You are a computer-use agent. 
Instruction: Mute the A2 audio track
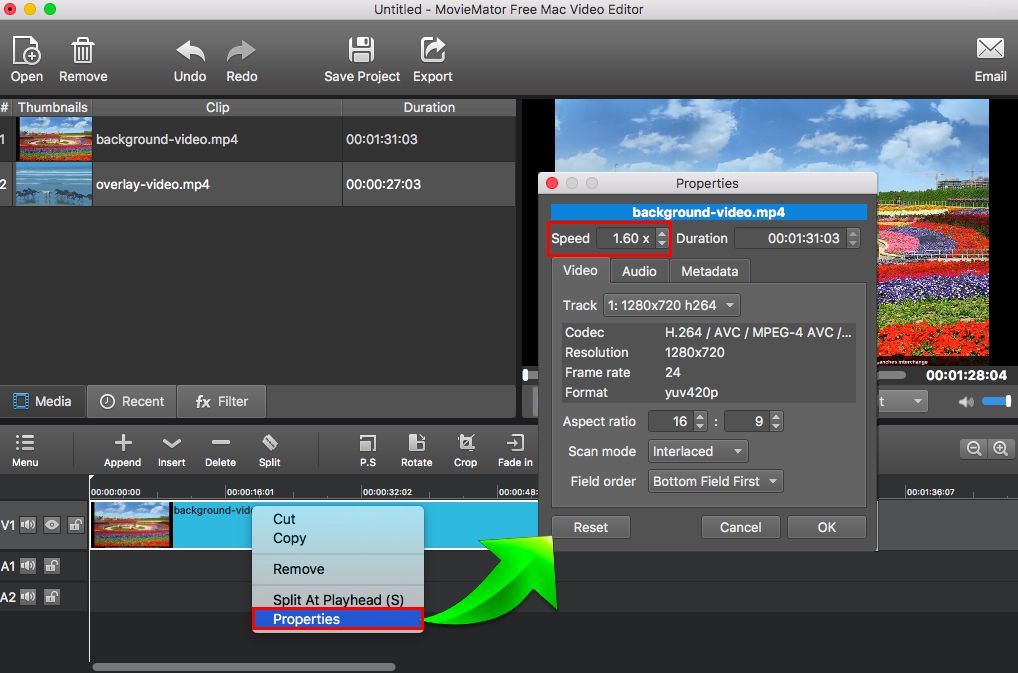(x=28, y=596)
